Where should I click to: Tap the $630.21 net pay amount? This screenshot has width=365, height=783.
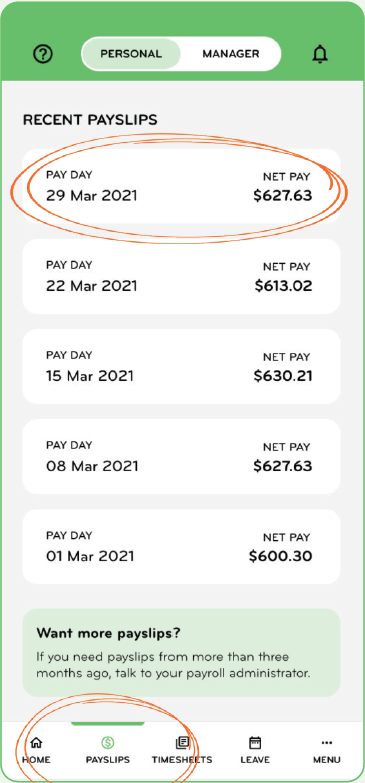(283, 376)
